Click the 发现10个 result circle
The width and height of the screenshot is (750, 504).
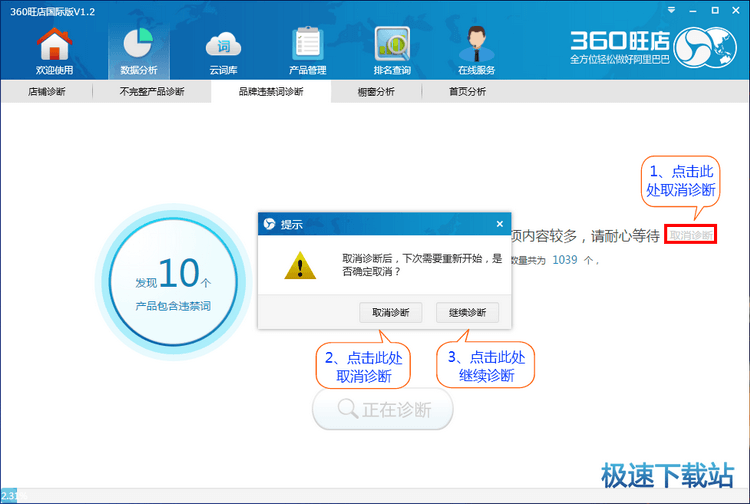tap(173, 282)
